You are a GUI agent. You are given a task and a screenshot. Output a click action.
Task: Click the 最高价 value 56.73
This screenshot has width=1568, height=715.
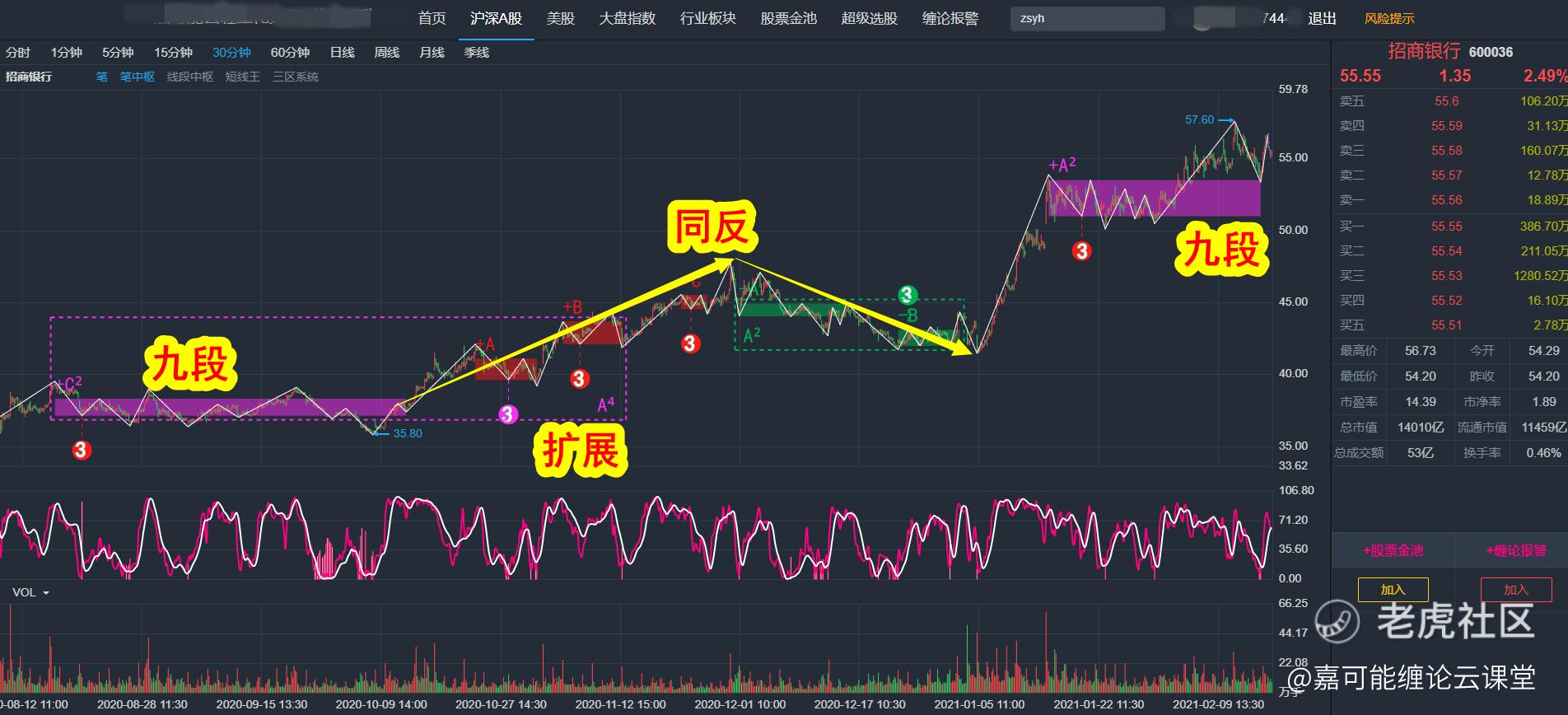1420,351
